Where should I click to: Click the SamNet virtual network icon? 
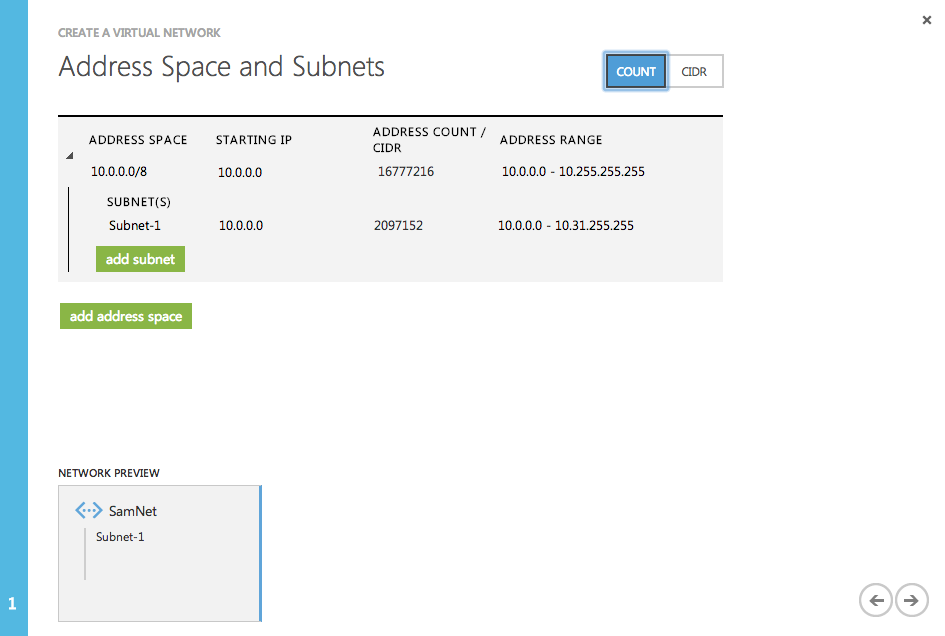coord(89,511)
